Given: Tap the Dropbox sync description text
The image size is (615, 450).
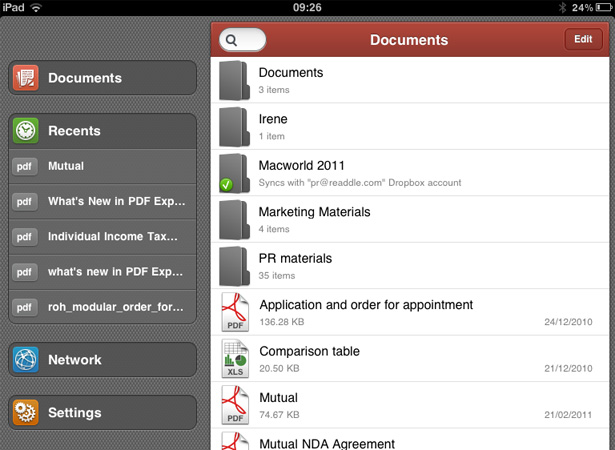Looking at the screenshot, I should pyautogui.click(x=360, y=183).
